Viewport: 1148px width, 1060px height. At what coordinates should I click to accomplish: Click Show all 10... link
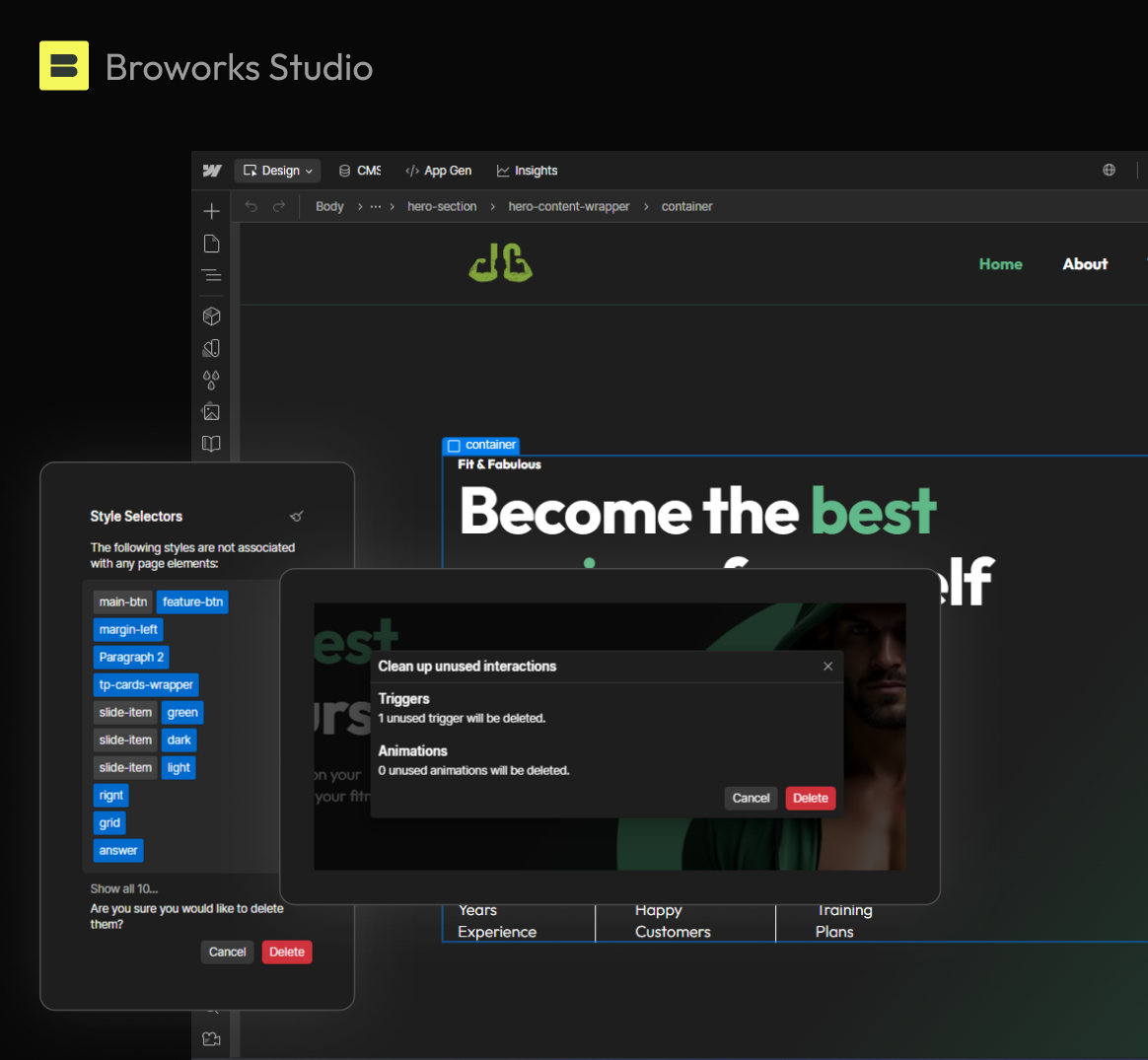click(123, 888)
